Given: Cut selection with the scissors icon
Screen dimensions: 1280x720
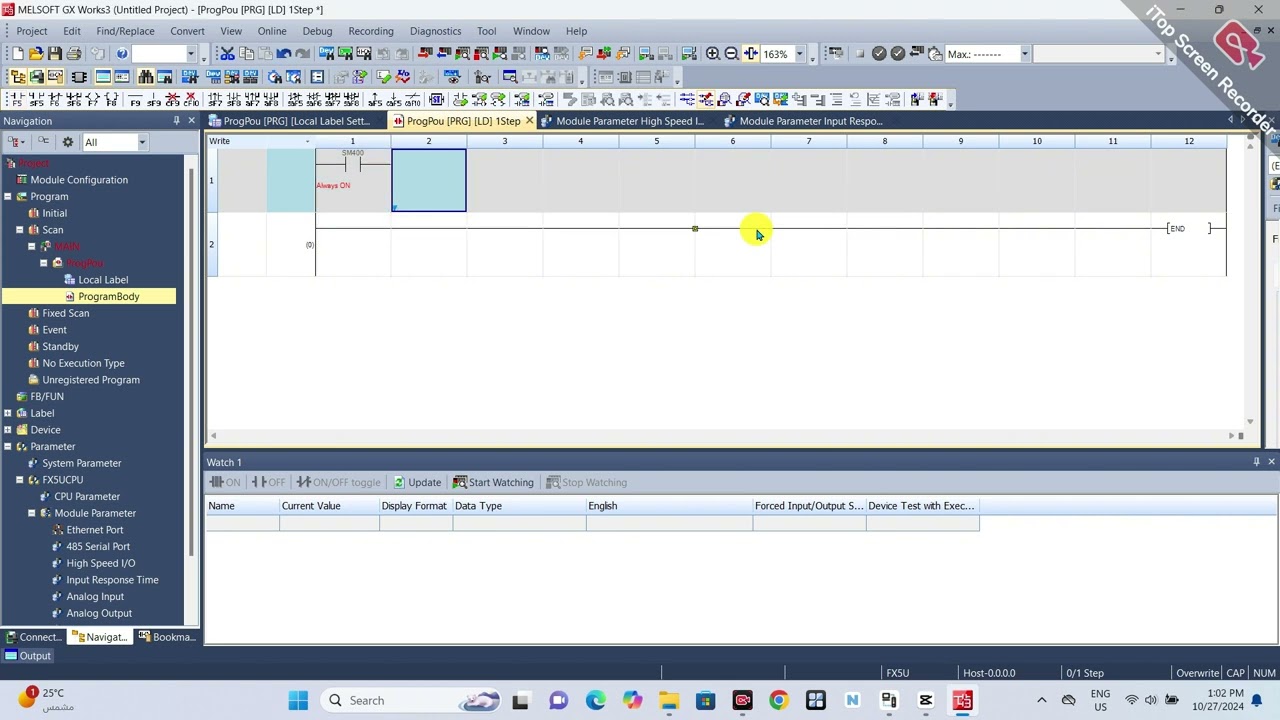Looking at the screenshot, I should [x=227, y=54].
